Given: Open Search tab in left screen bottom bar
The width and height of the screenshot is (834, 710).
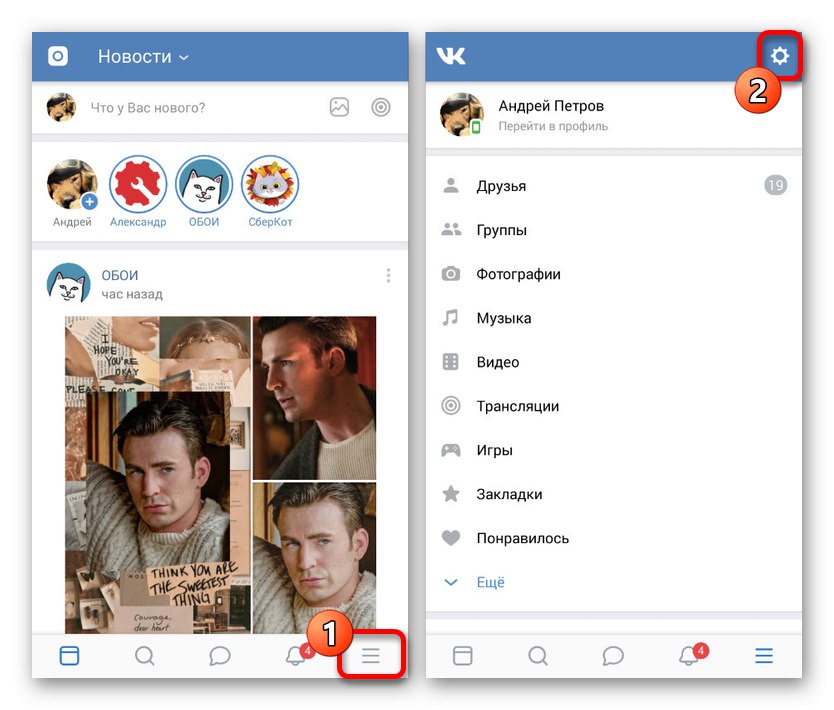Looking at the screenshot, I should pyautogui.click(x=144, y=656).
